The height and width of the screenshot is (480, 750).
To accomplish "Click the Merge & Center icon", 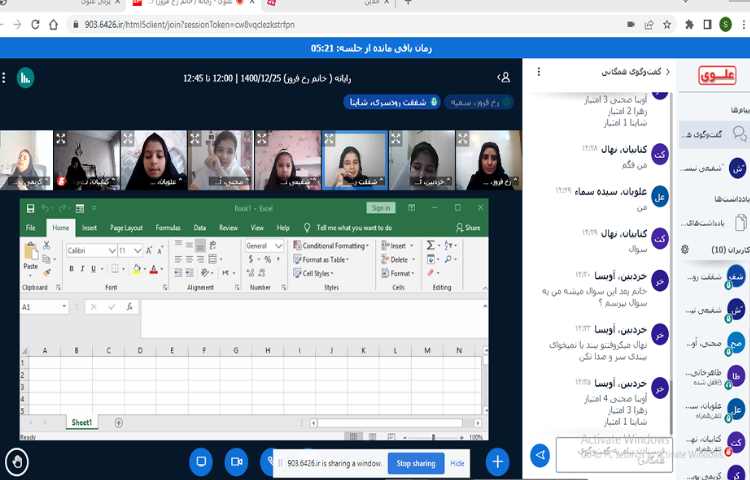I will point(212,259).
